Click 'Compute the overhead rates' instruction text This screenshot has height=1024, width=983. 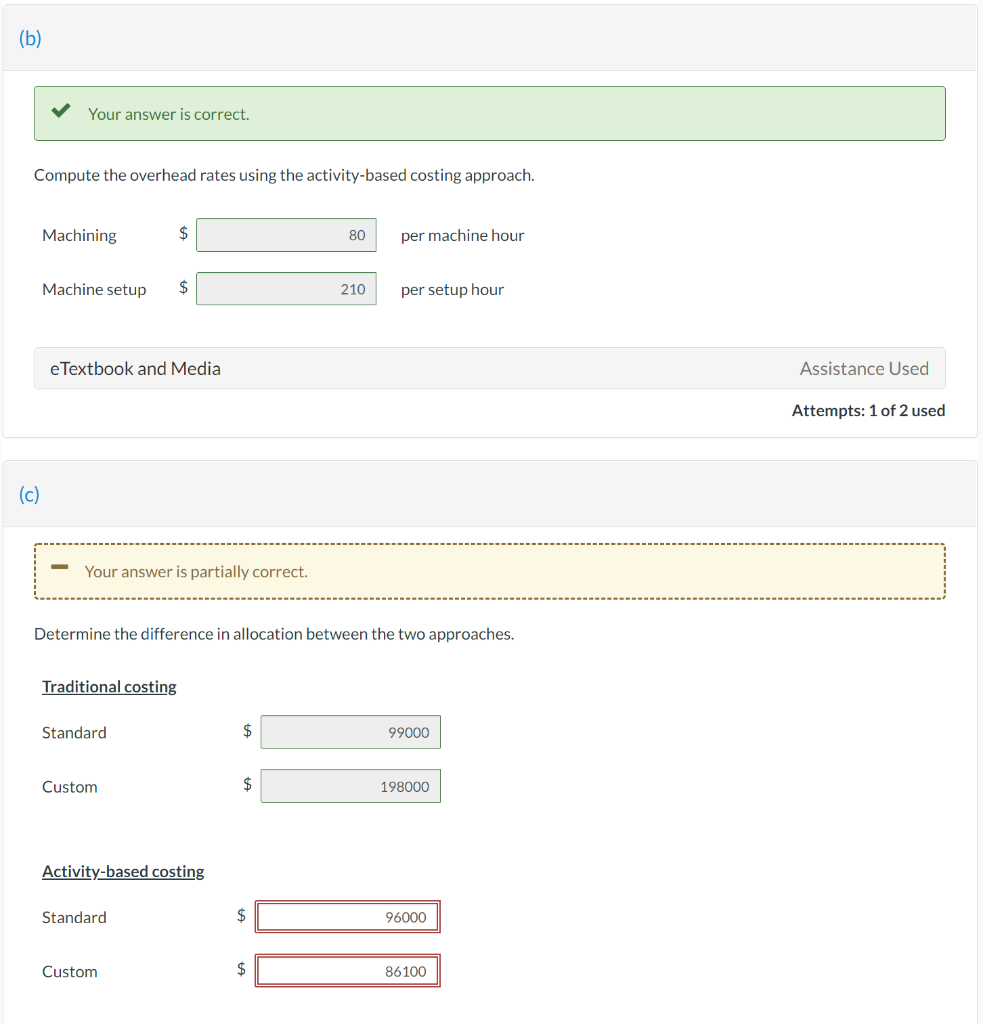(284, 176)
